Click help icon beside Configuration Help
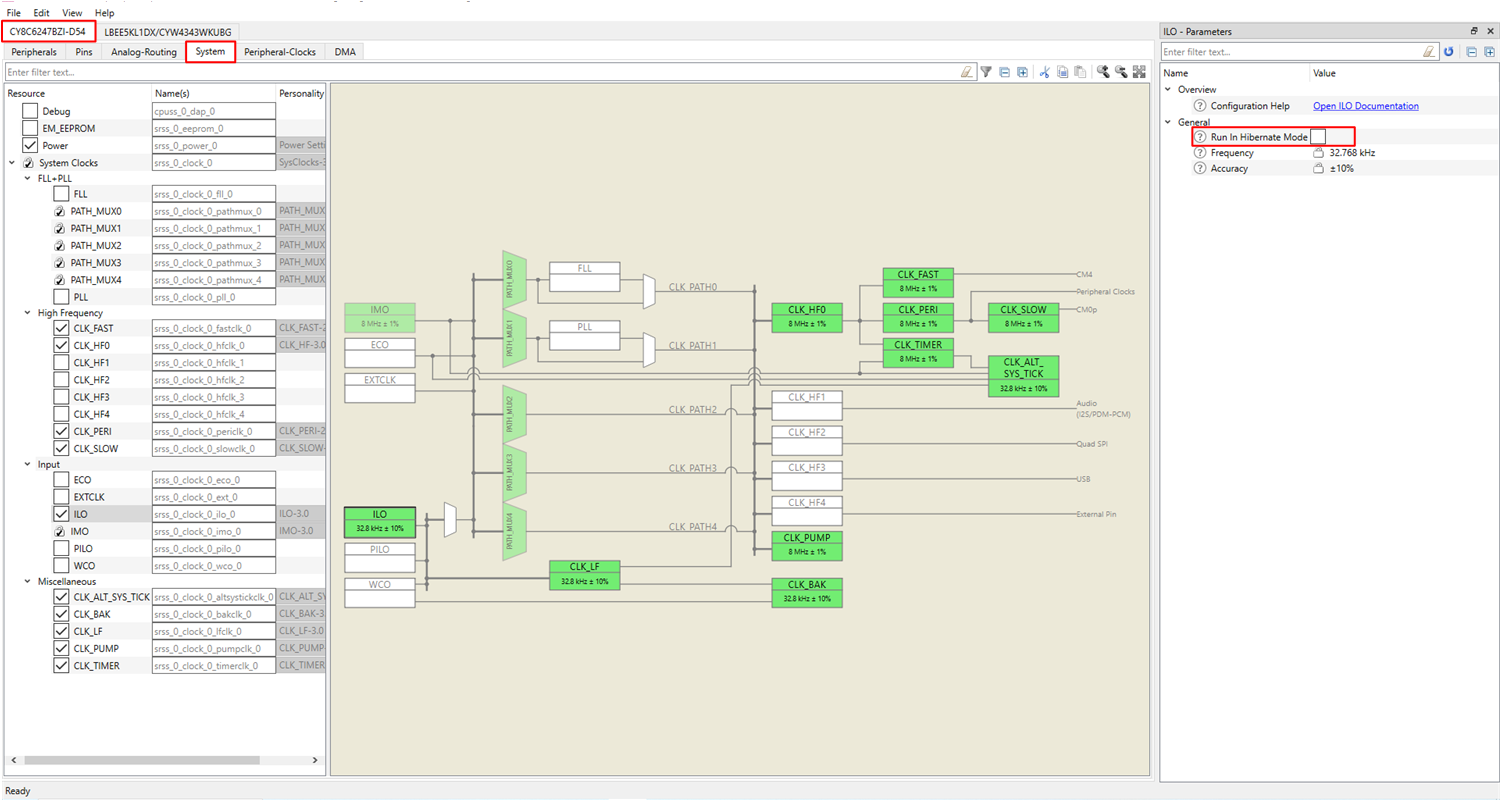 coord(1200,106)
